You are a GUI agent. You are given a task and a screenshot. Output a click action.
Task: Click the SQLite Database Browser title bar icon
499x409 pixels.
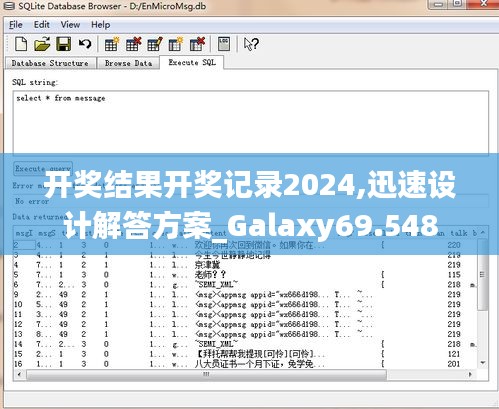10,6
